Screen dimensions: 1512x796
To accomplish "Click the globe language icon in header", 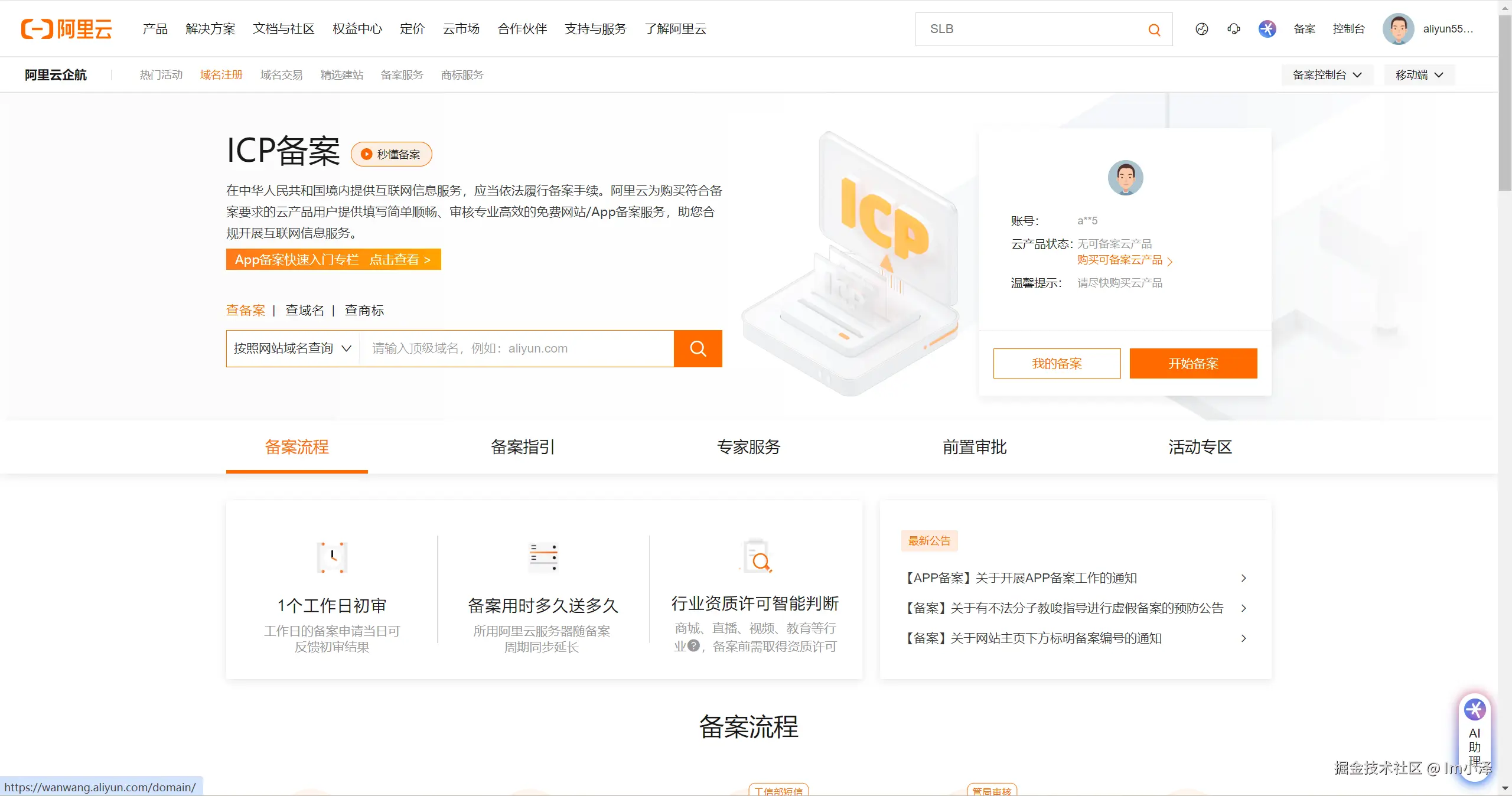I will click(x=1201, y=29).
